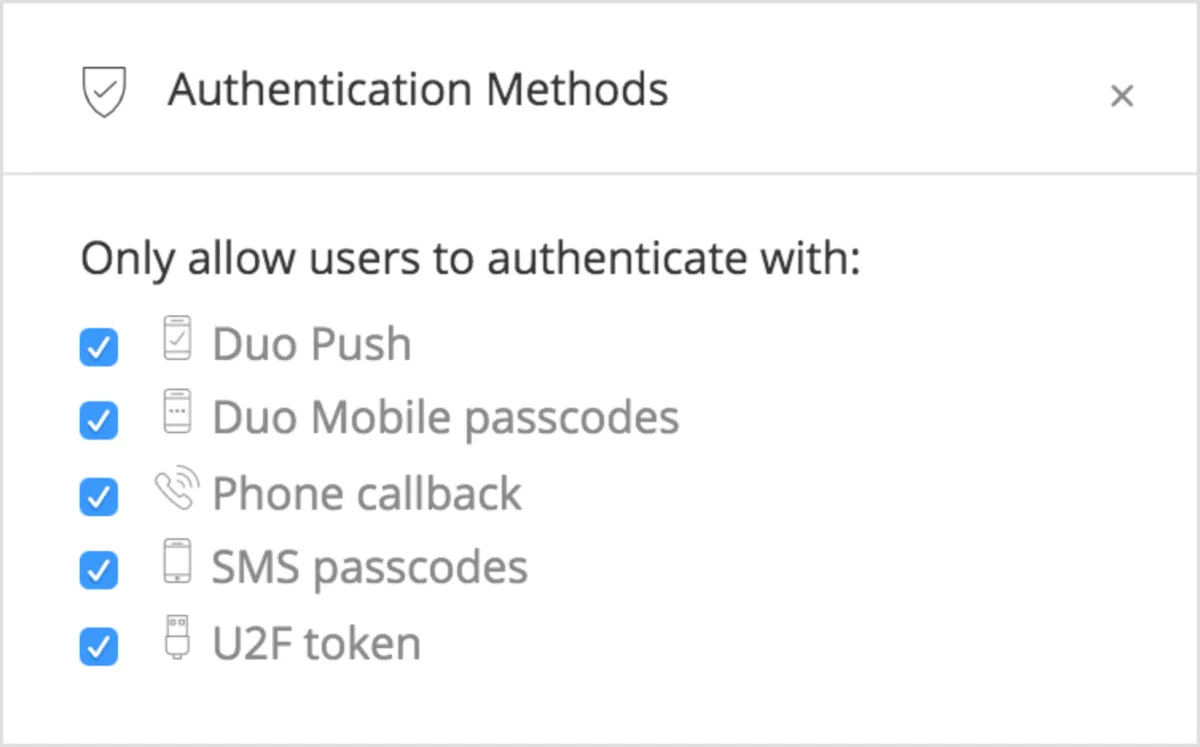Click the "Authentication Methods" title text
The height and width of the screenshot is (747, 1200).
(418, 90)
